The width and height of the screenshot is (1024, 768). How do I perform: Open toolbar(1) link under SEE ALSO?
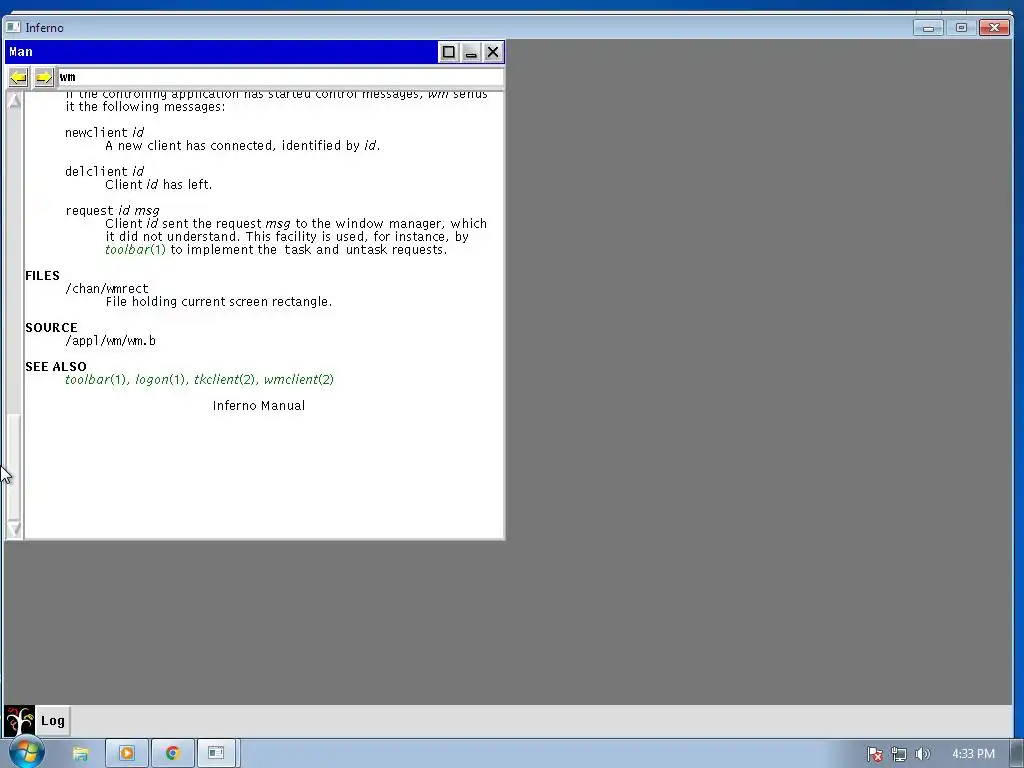point(95,379)
